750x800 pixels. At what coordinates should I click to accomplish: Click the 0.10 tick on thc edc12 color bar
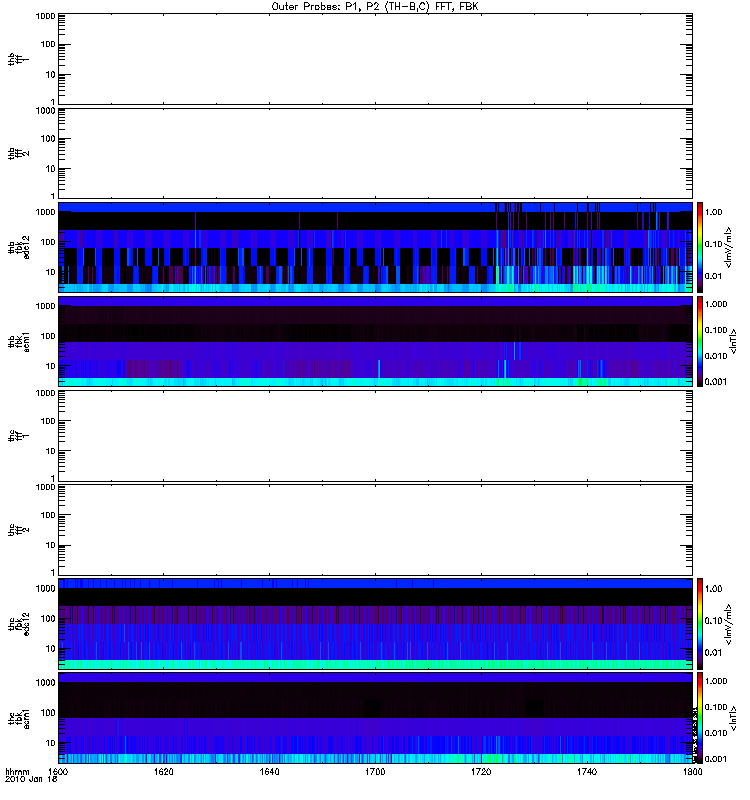714,621
